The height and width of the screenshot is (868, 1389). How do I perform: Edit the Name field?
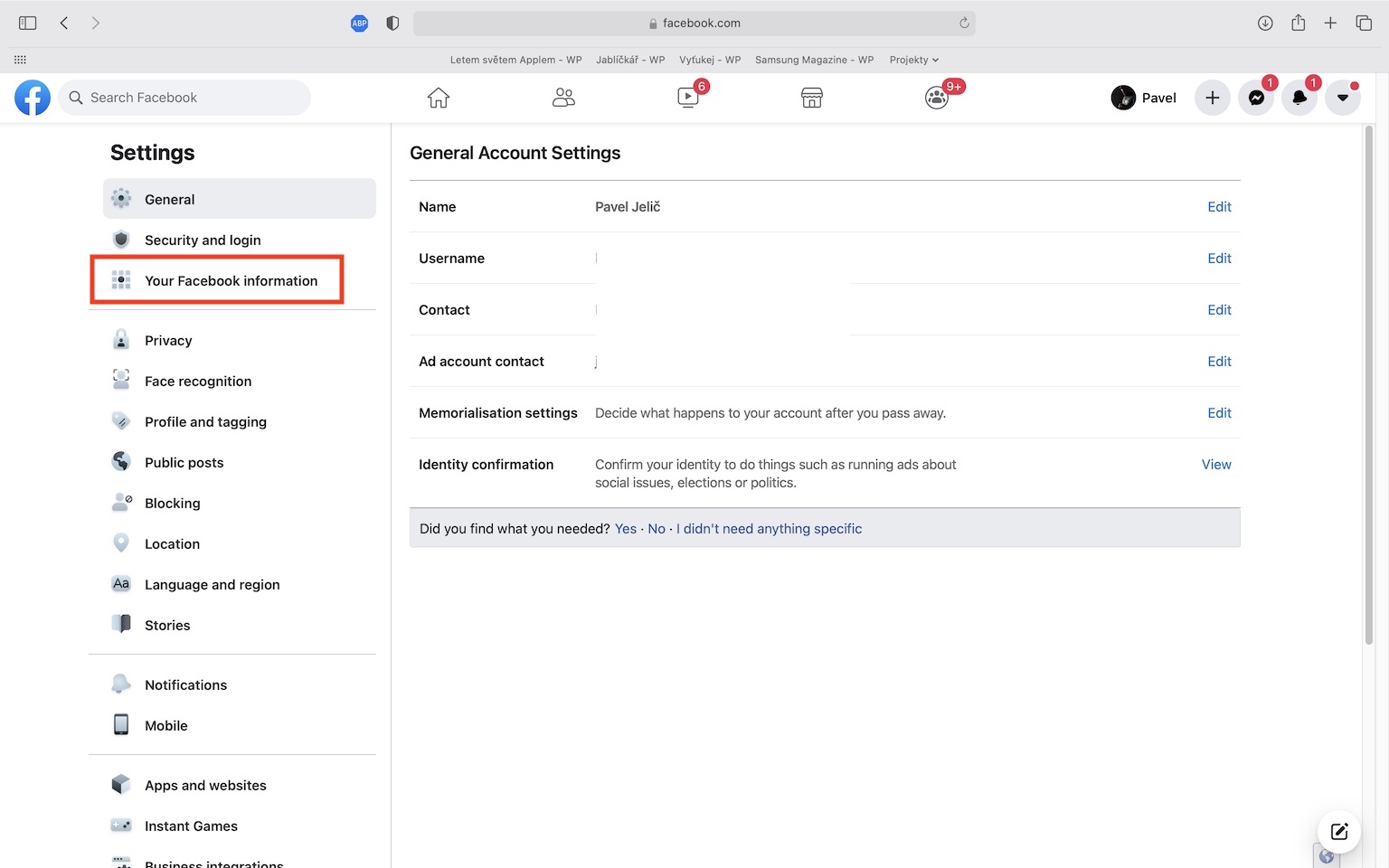[1219, 207]
